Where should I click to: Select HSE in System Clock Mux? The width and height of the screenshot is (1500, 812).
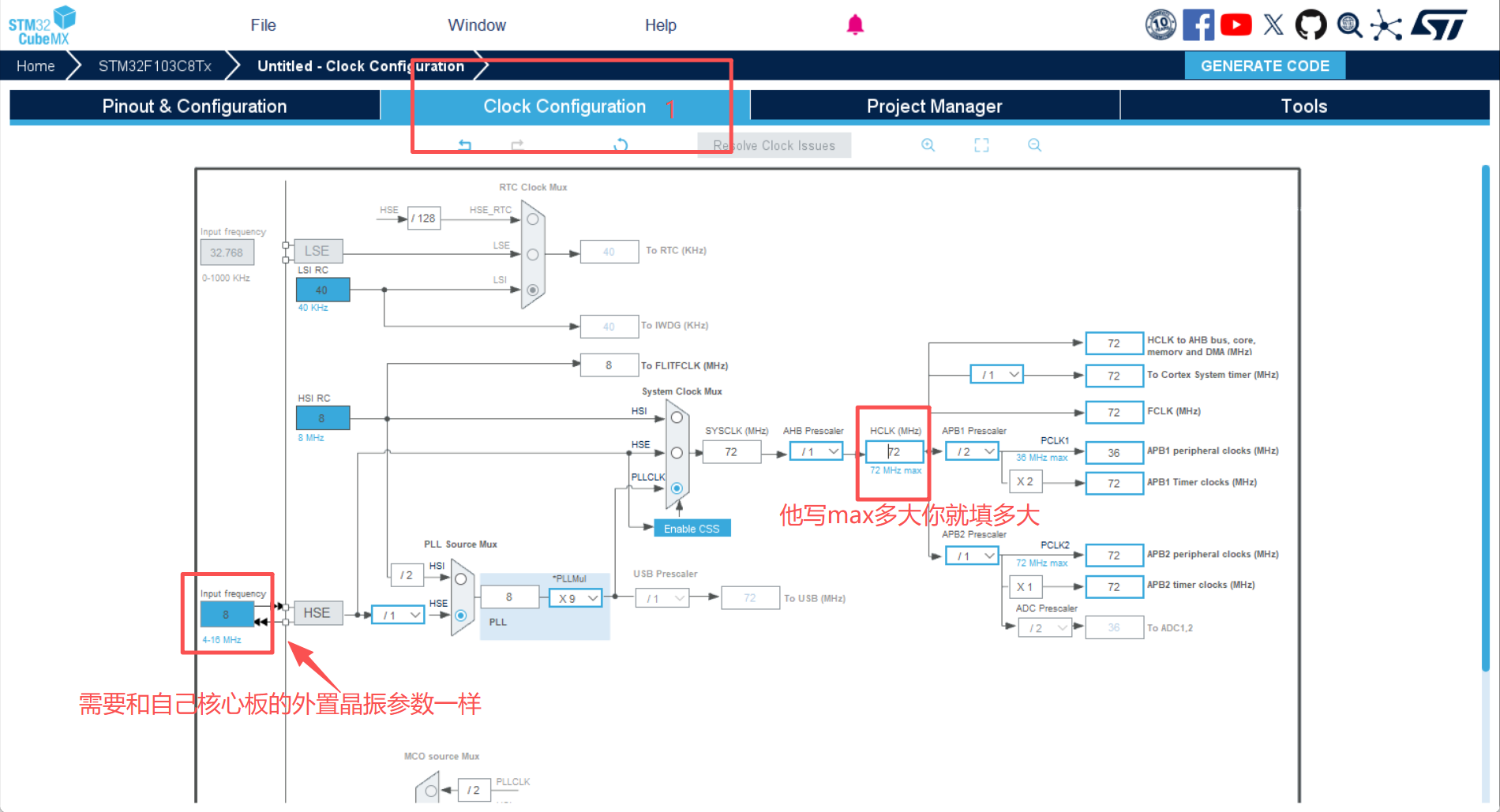click(677, 453)
